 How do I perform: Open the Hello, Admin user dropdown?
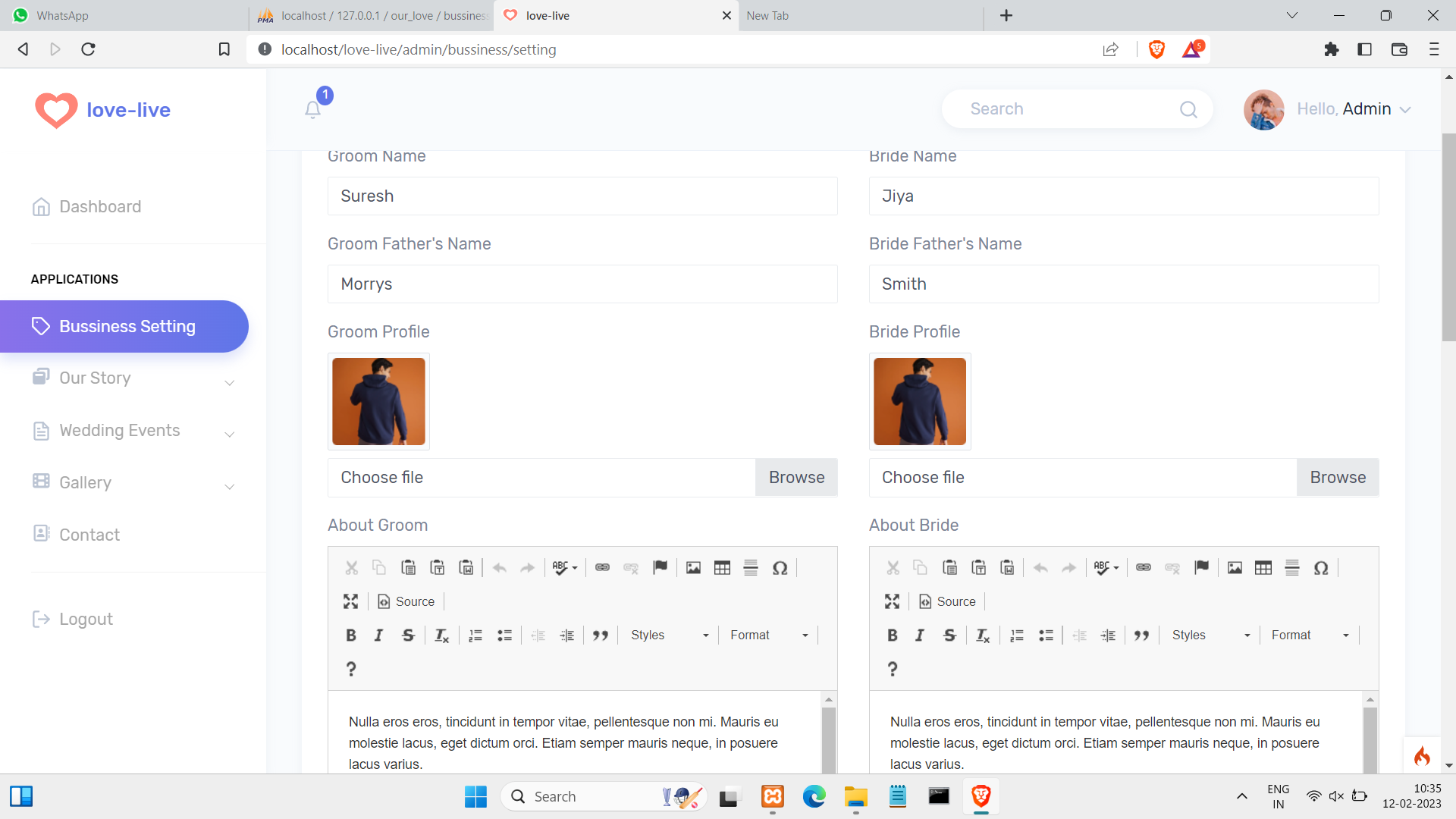pyautogui.click(x=1328, y=109)
